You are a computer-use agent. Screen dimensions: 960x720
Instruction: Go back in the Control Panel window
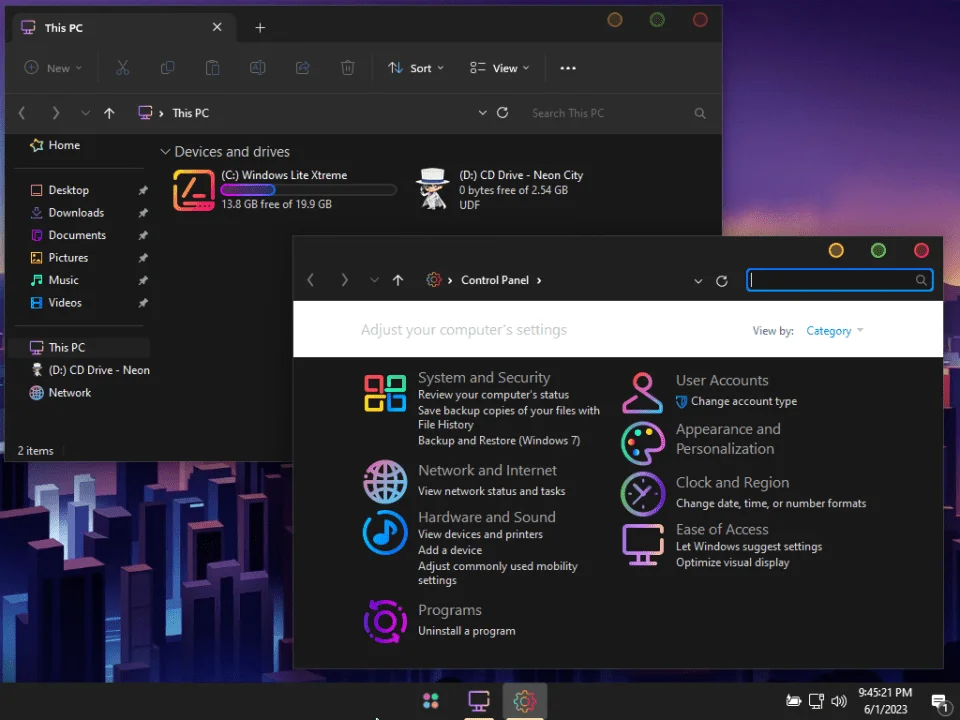[x=310, y=280]
